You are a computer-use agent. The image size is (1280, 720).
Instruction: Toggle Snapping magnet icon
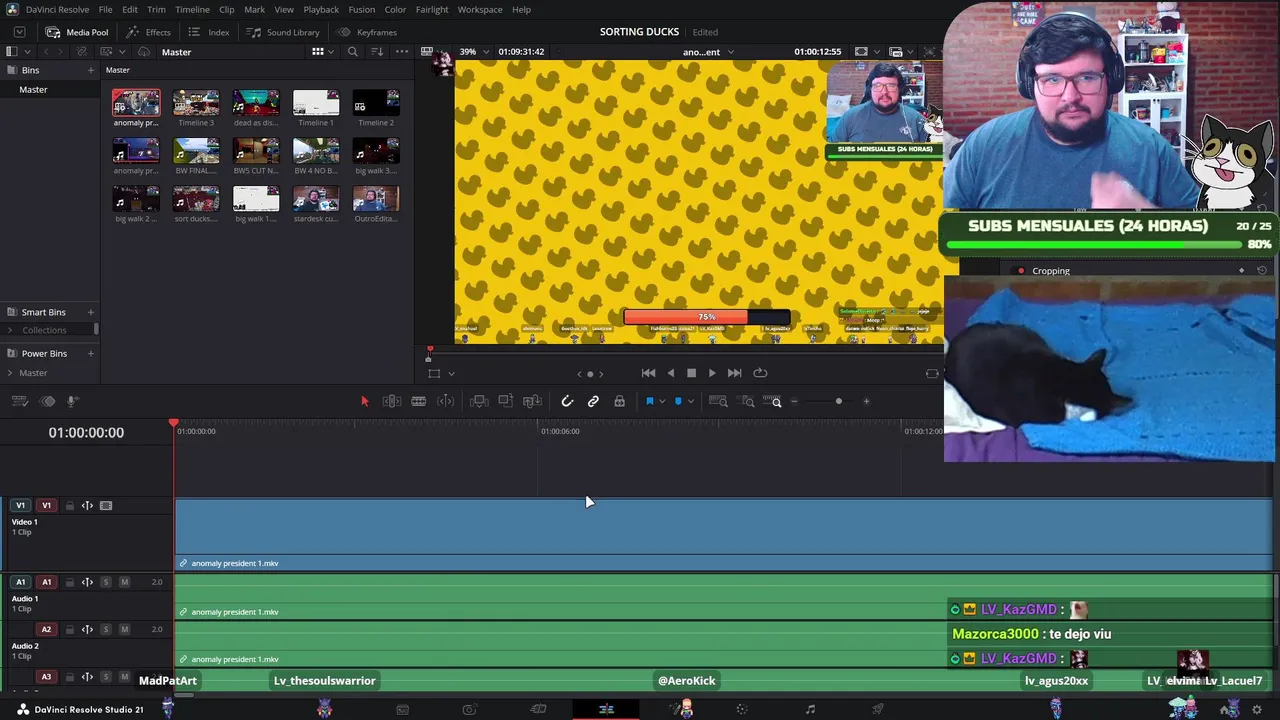pos(567,401)
